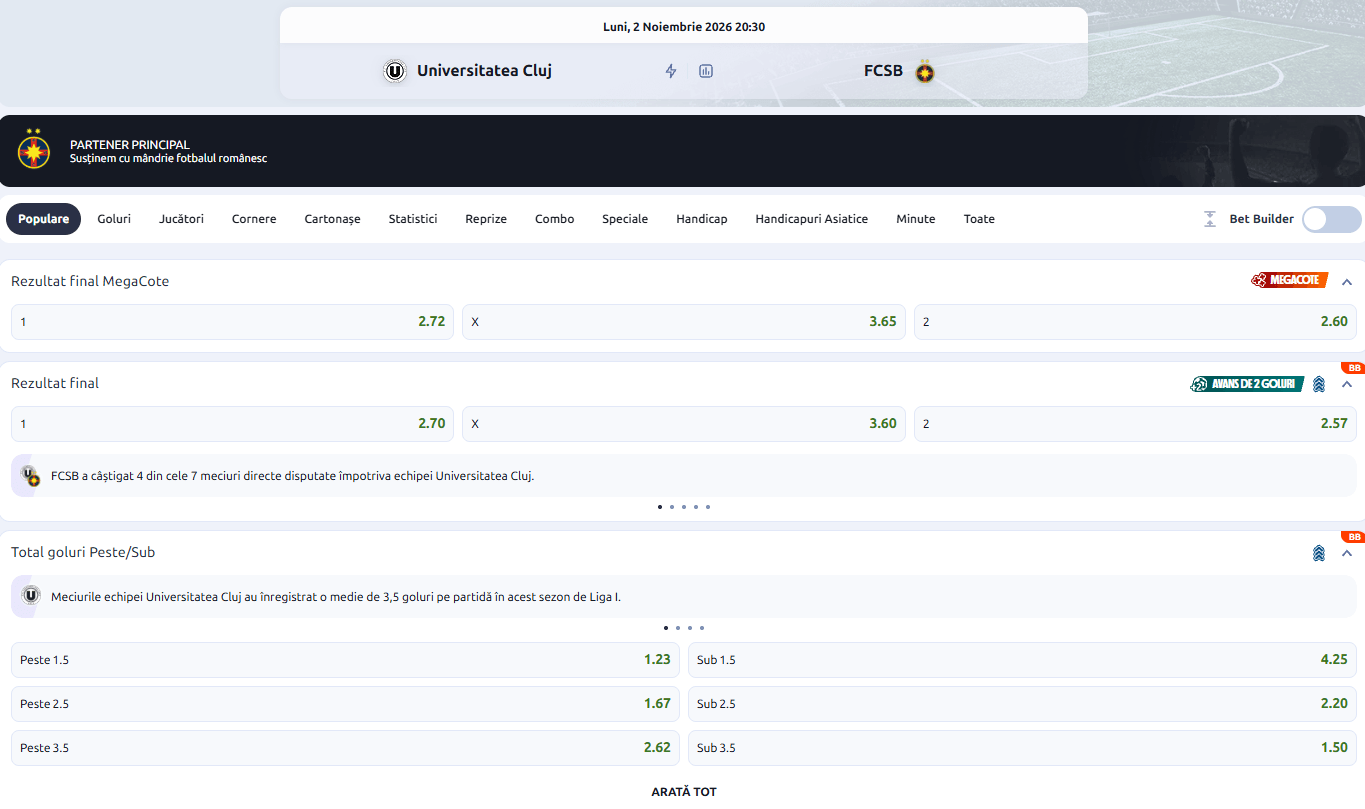Select the Combo tab
Image resolution: width=1365 pixels, height=809 pixels.
click(555, 219)
